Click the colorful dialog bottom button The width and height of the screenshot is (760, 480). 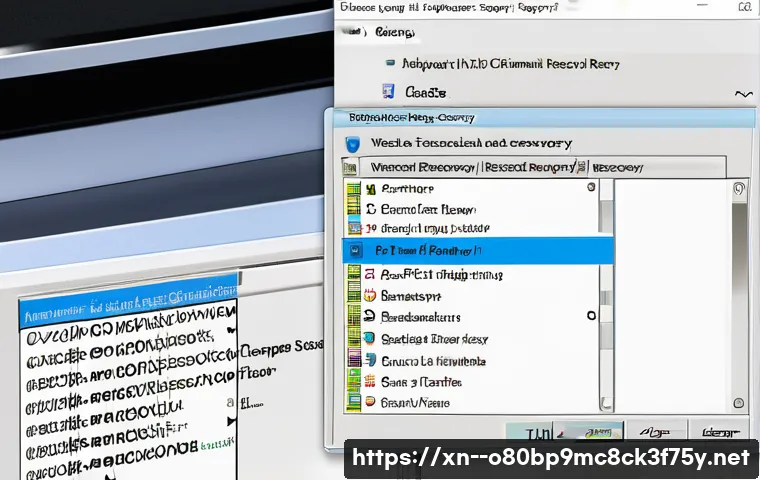588,431
